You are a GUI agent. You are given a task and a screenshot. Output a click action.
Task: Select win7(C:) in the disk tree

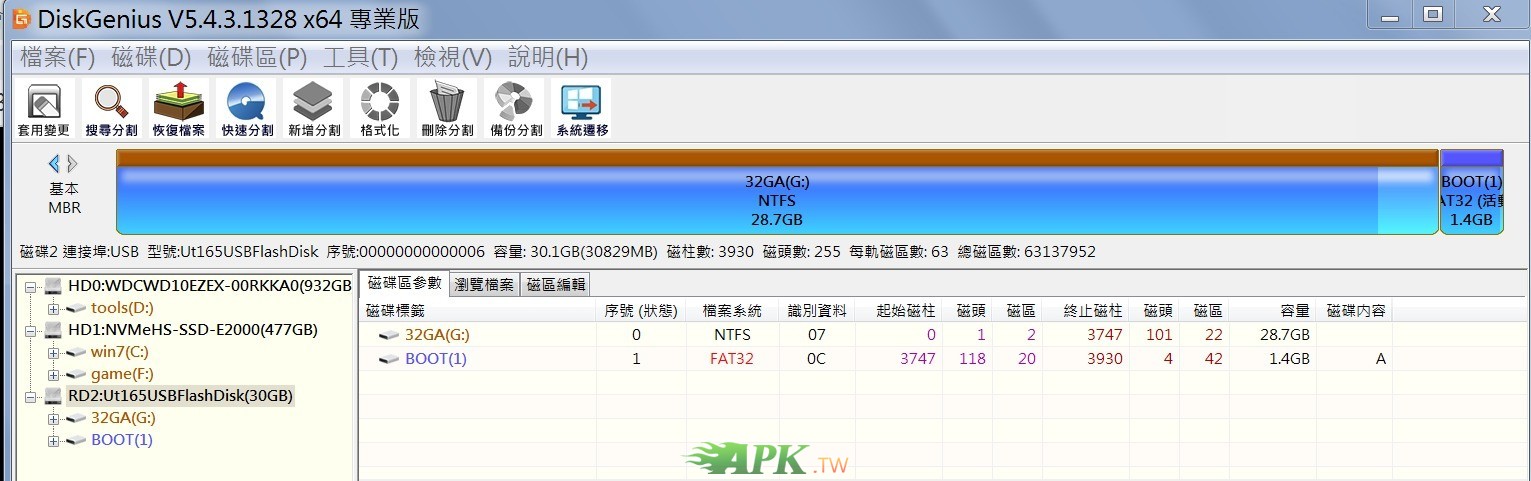(119, 352)
